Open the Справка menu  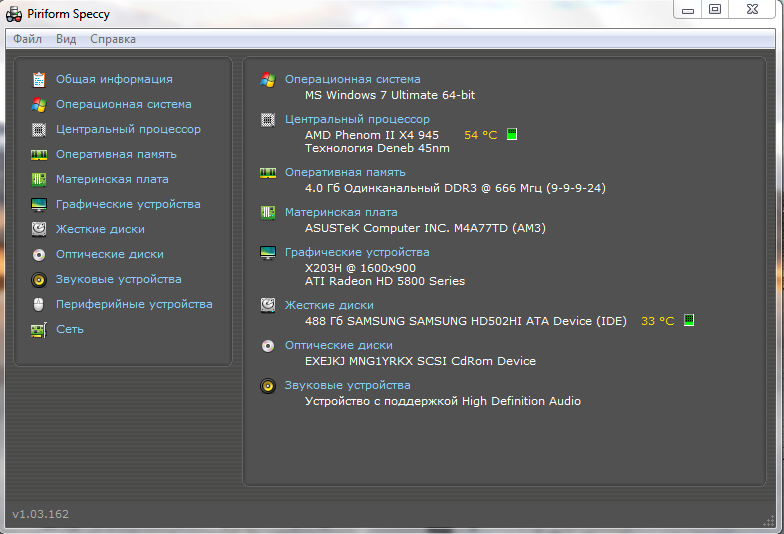point(113,39)
